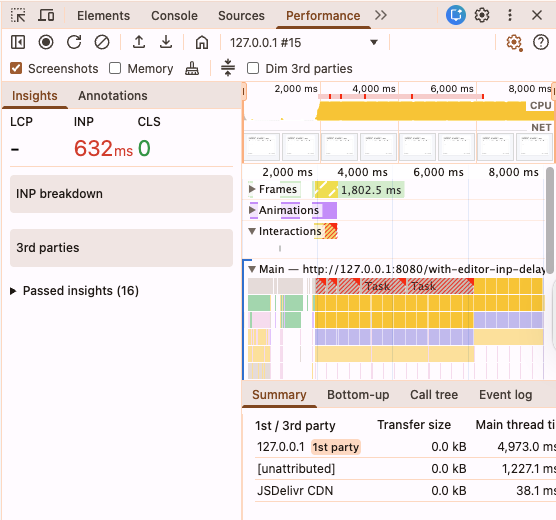Screen dimensions: 556x520
Task: Select the Summary tab
Action: (x=279, y=395)
